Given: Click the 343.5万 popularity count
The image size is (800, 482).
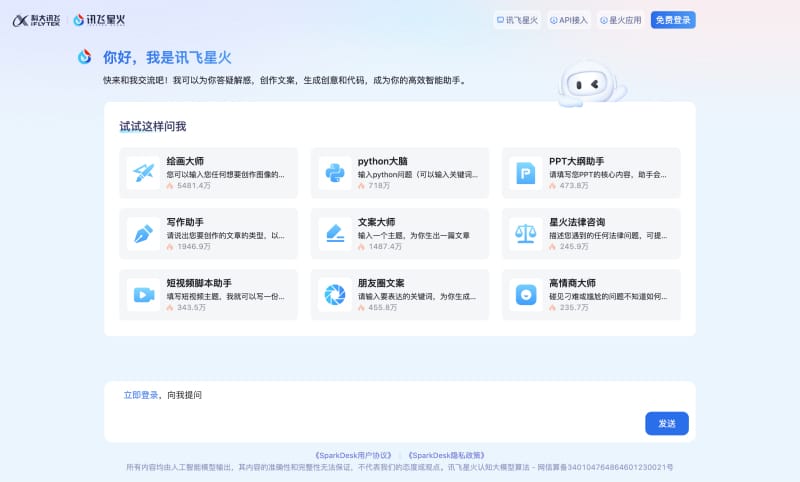Looking at the screenshot, I should pos(191,308).
